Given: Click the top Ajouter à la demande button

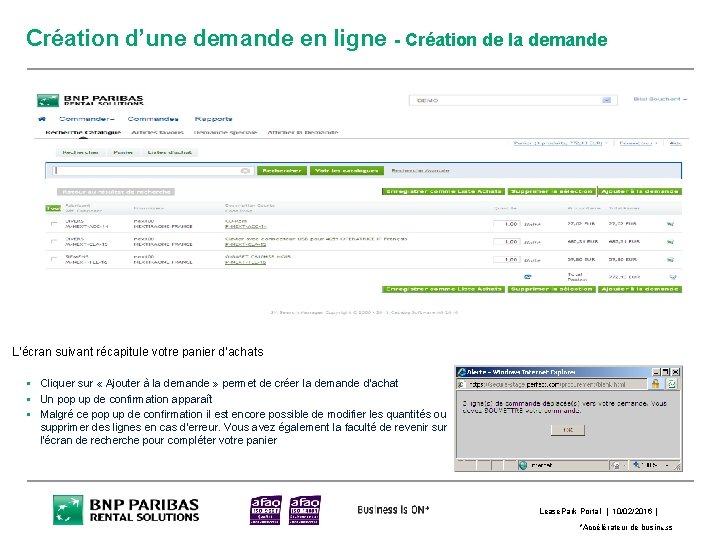Looking at the screenshot, I should click(640, 191).
